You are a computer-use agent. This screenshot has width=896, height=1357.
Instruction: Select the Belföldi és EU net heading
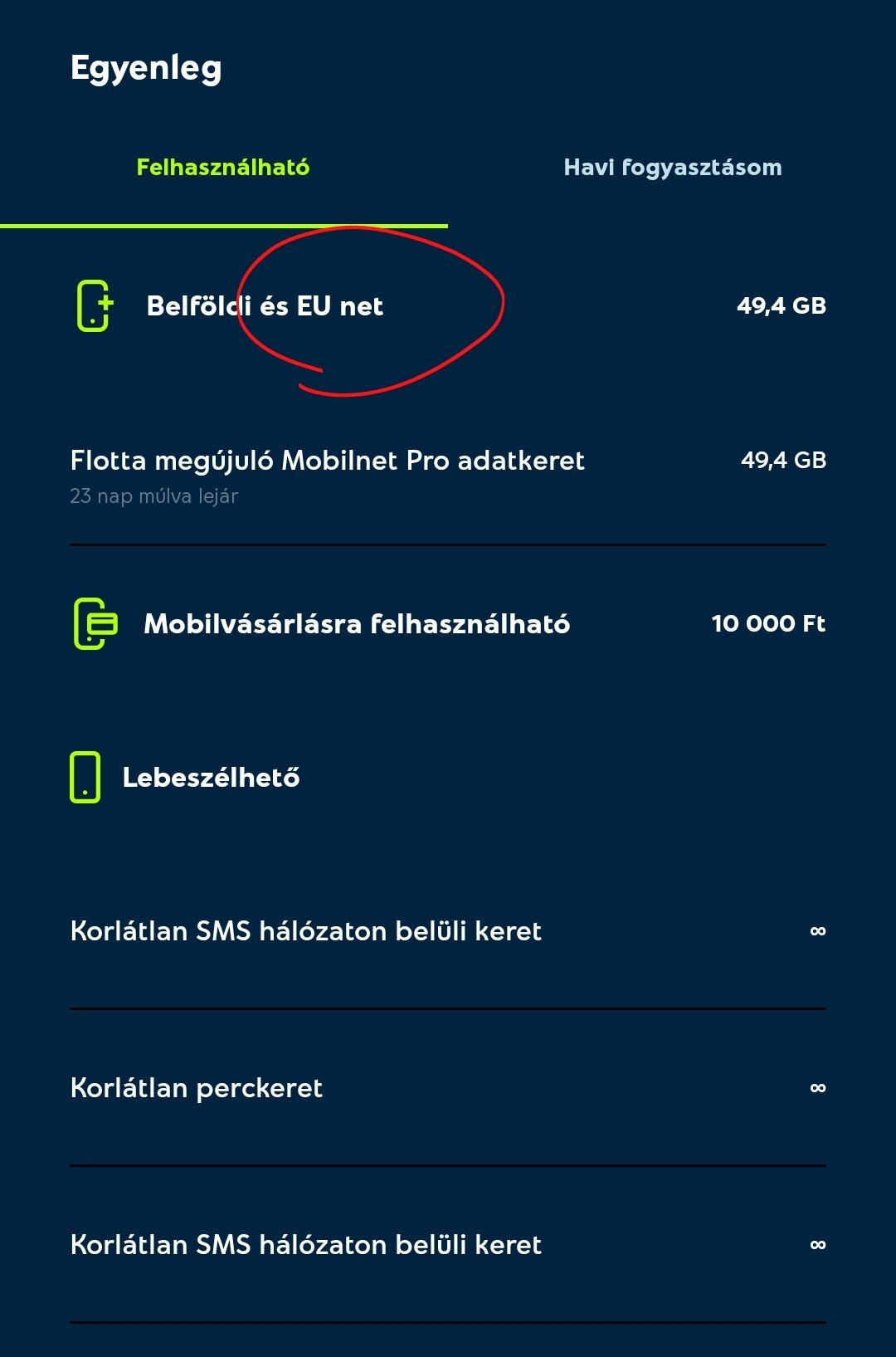pyautogui.click(x=265, y=306)
